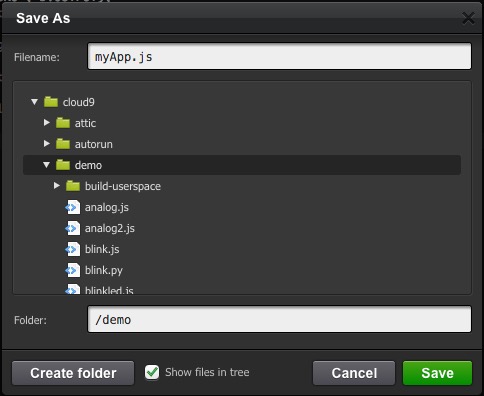Click the Cancel button
484x396 pixels.
tap(354, 373)
